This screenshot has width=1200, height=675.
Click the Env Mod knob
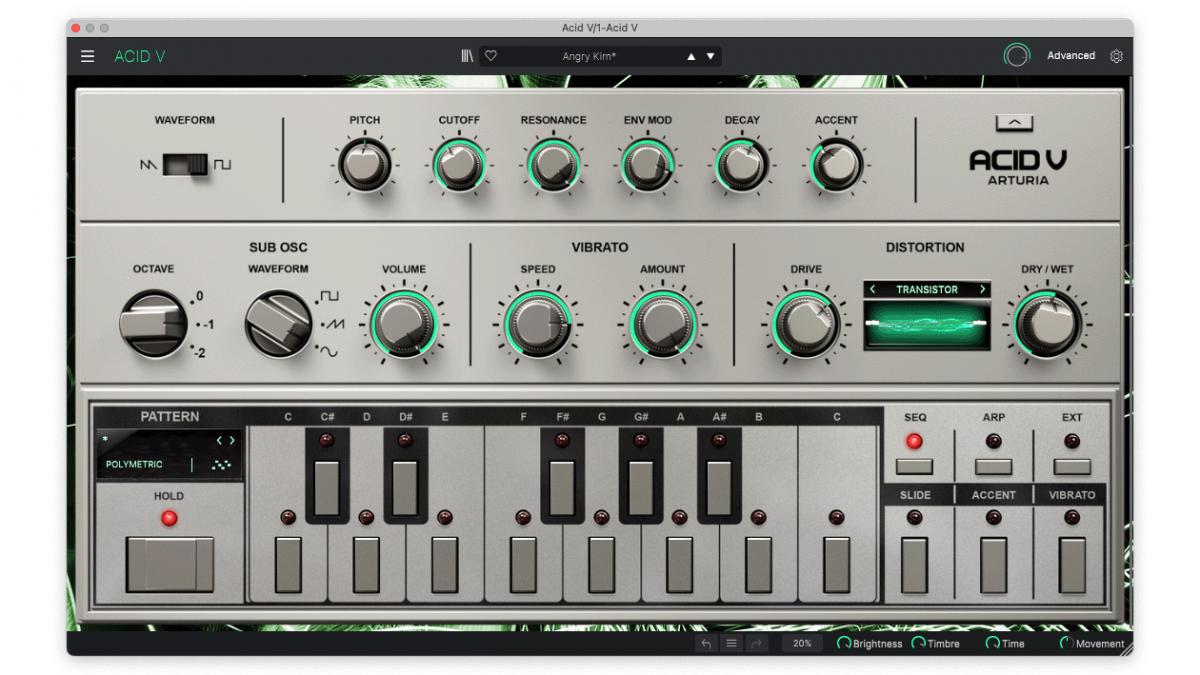pyautogui.click(x=647, y=165)
